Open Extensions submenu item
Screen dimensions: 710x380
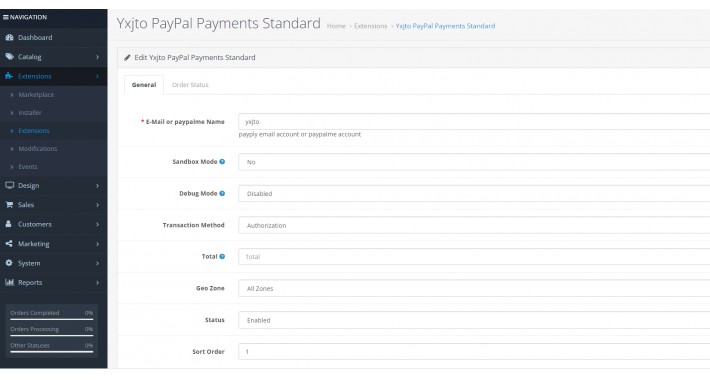(x=34, y=131)
